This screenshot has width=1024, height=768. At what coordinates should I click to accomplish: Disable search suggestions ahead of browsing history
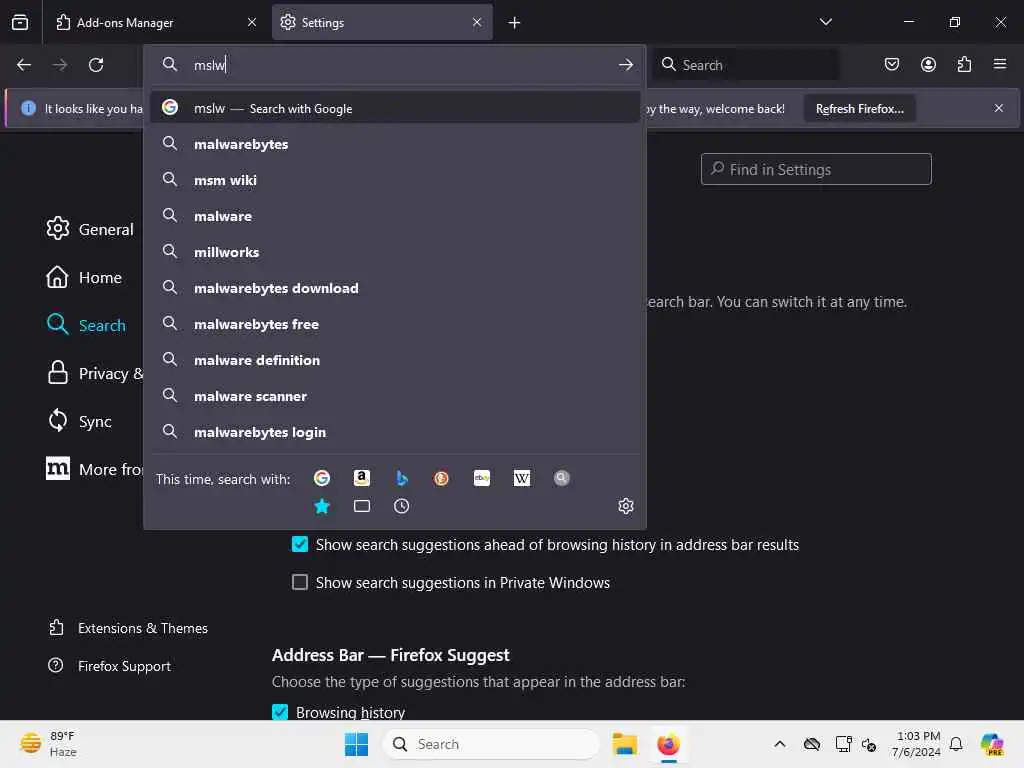pos(300,544)
